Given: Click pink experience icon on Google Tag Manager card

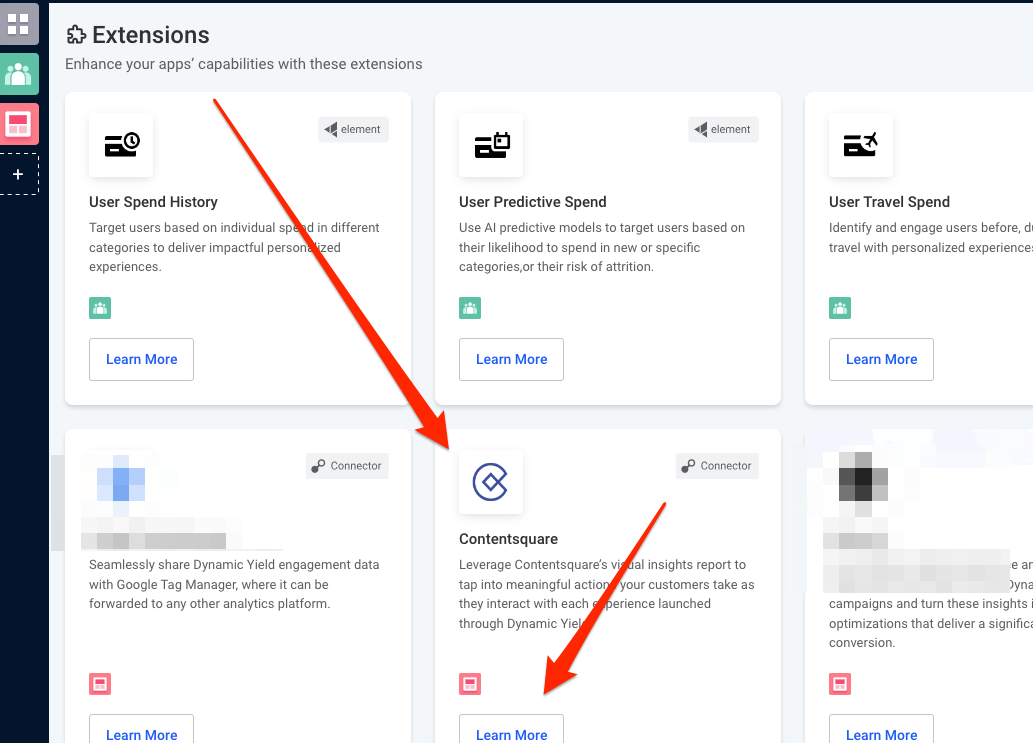Looking at the screenshot, I should [100, 684].
